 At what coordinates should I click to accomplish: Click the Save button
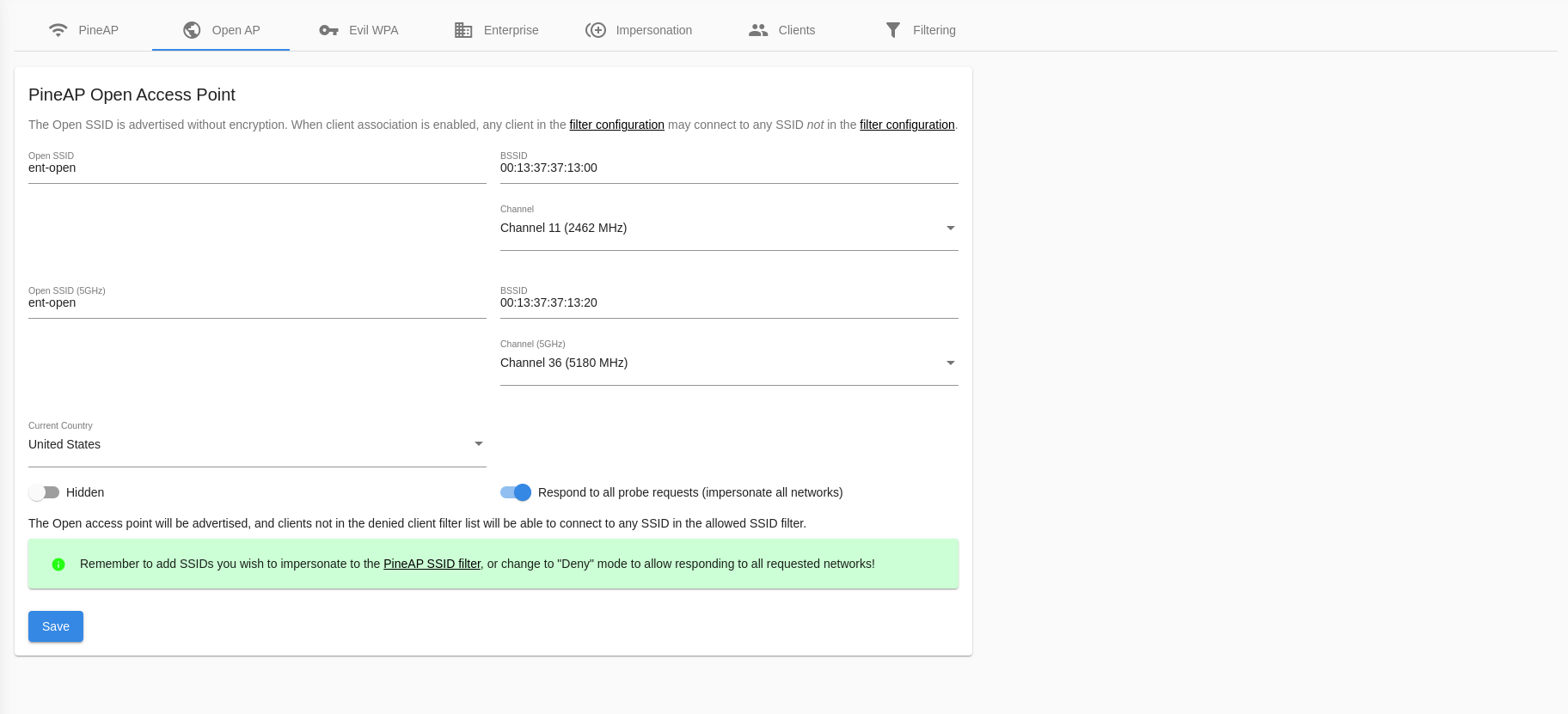click(56, 626)
